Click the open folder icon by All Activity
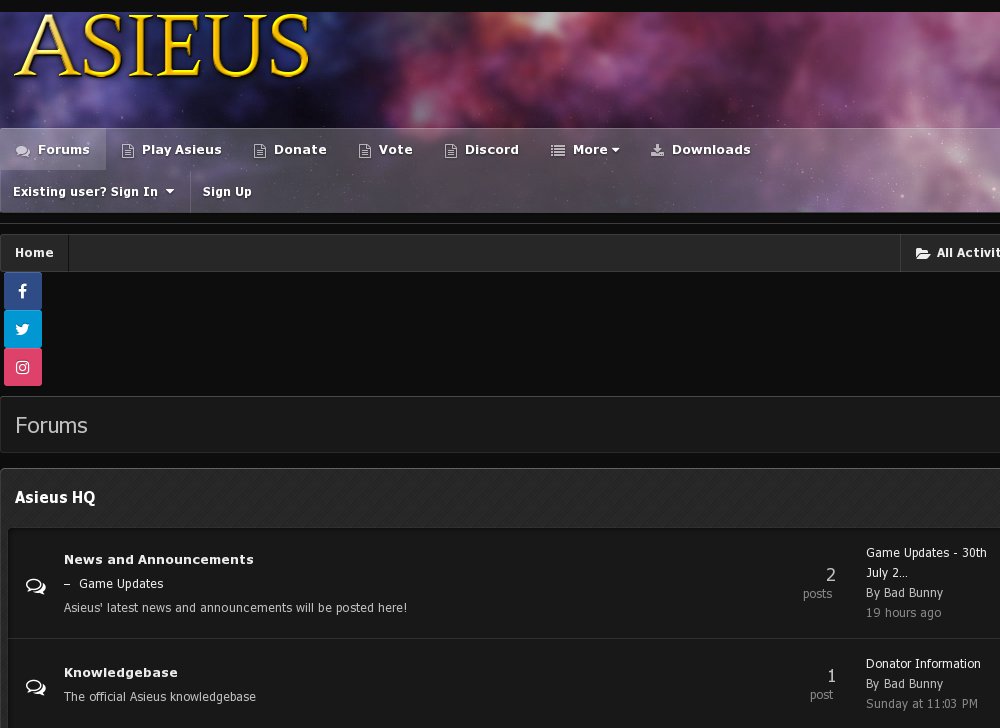 click(923, 253)
